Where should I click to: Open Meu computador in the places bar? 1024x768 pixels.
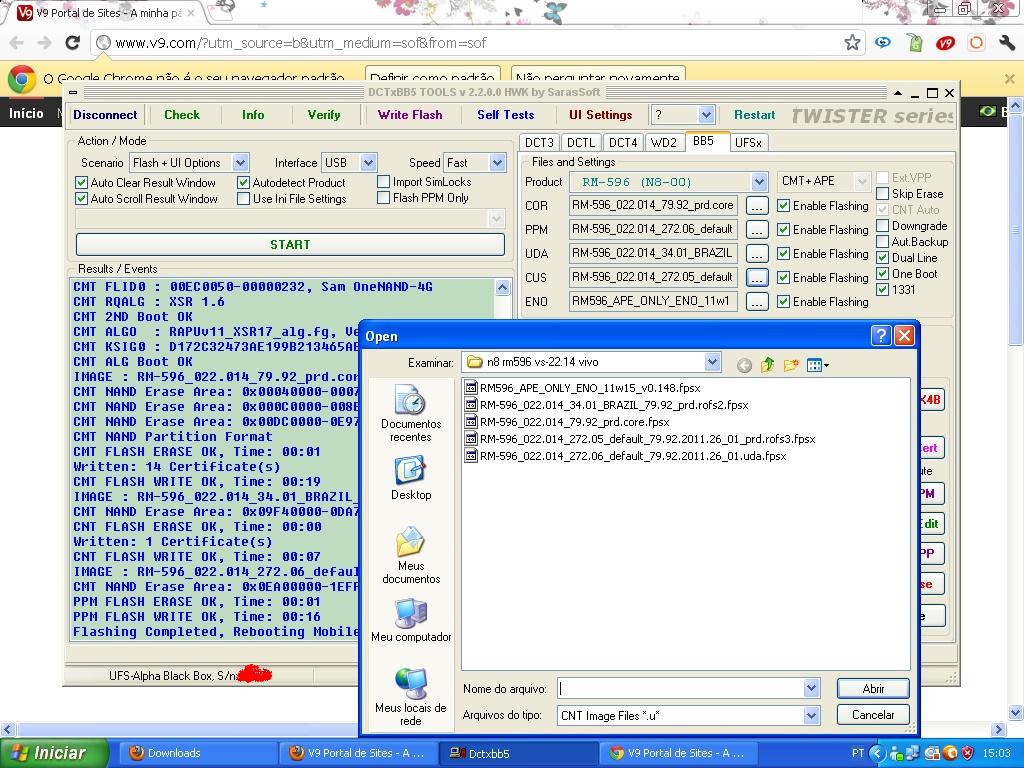click(411, 620)
